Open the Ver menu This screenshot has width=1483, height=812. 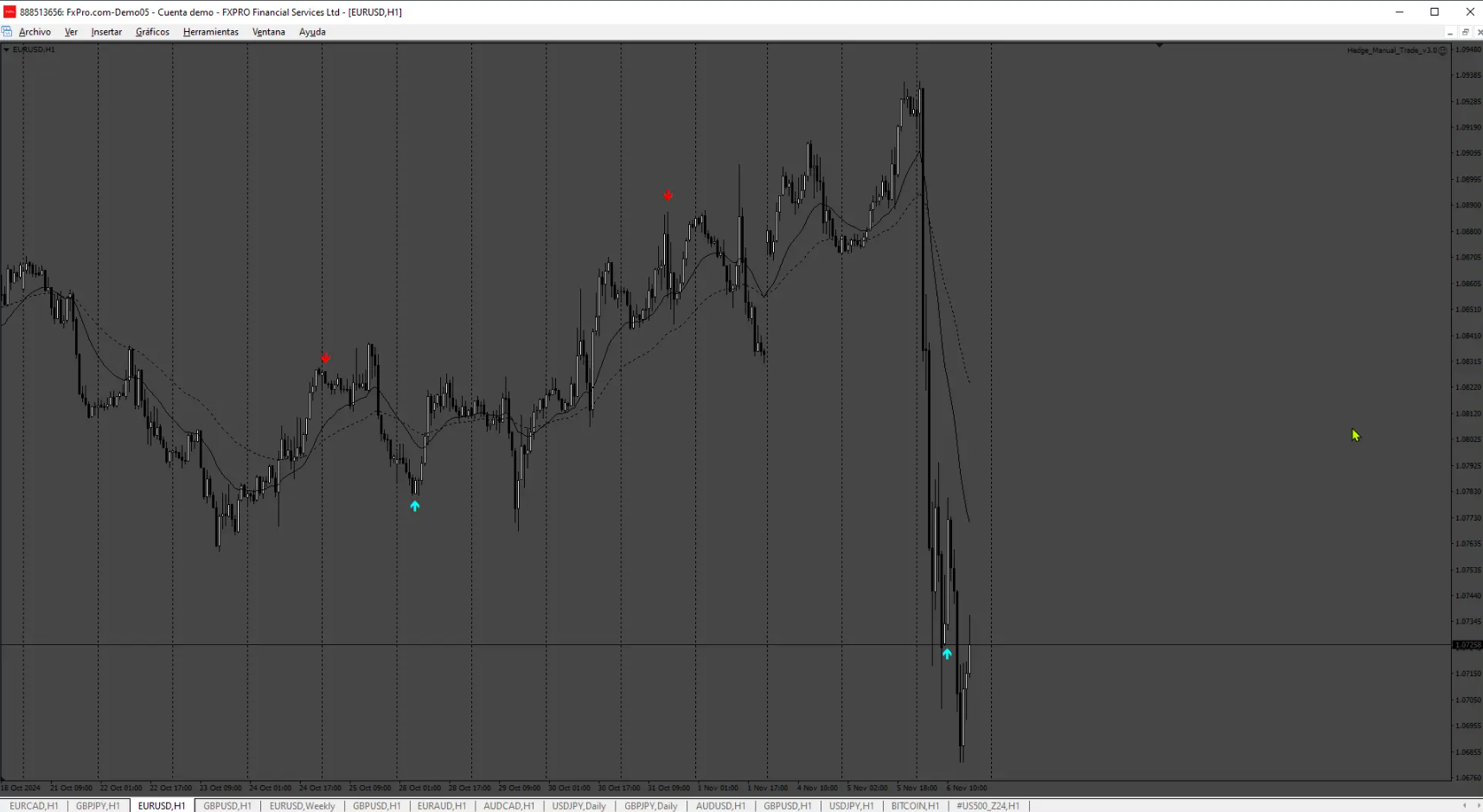tap(71, 32)
